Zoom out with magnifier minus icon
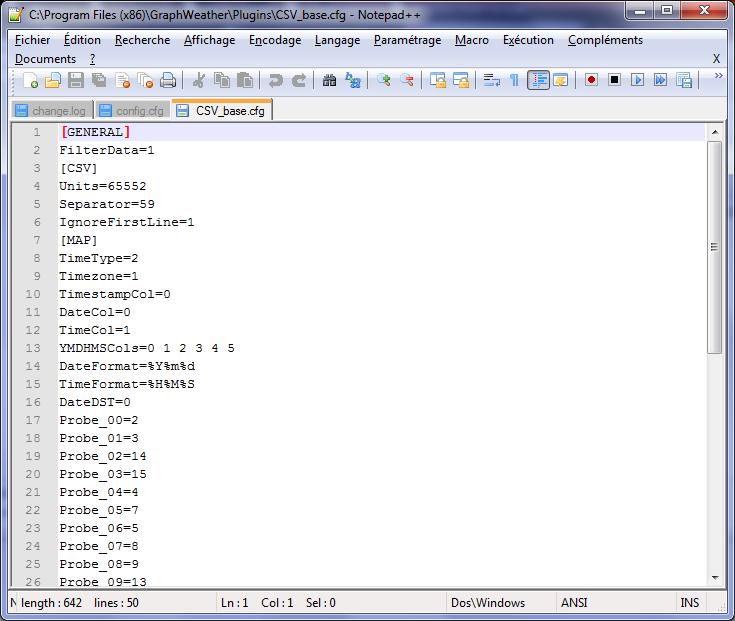Screen dimensions: 735x621 click(406, 80)
